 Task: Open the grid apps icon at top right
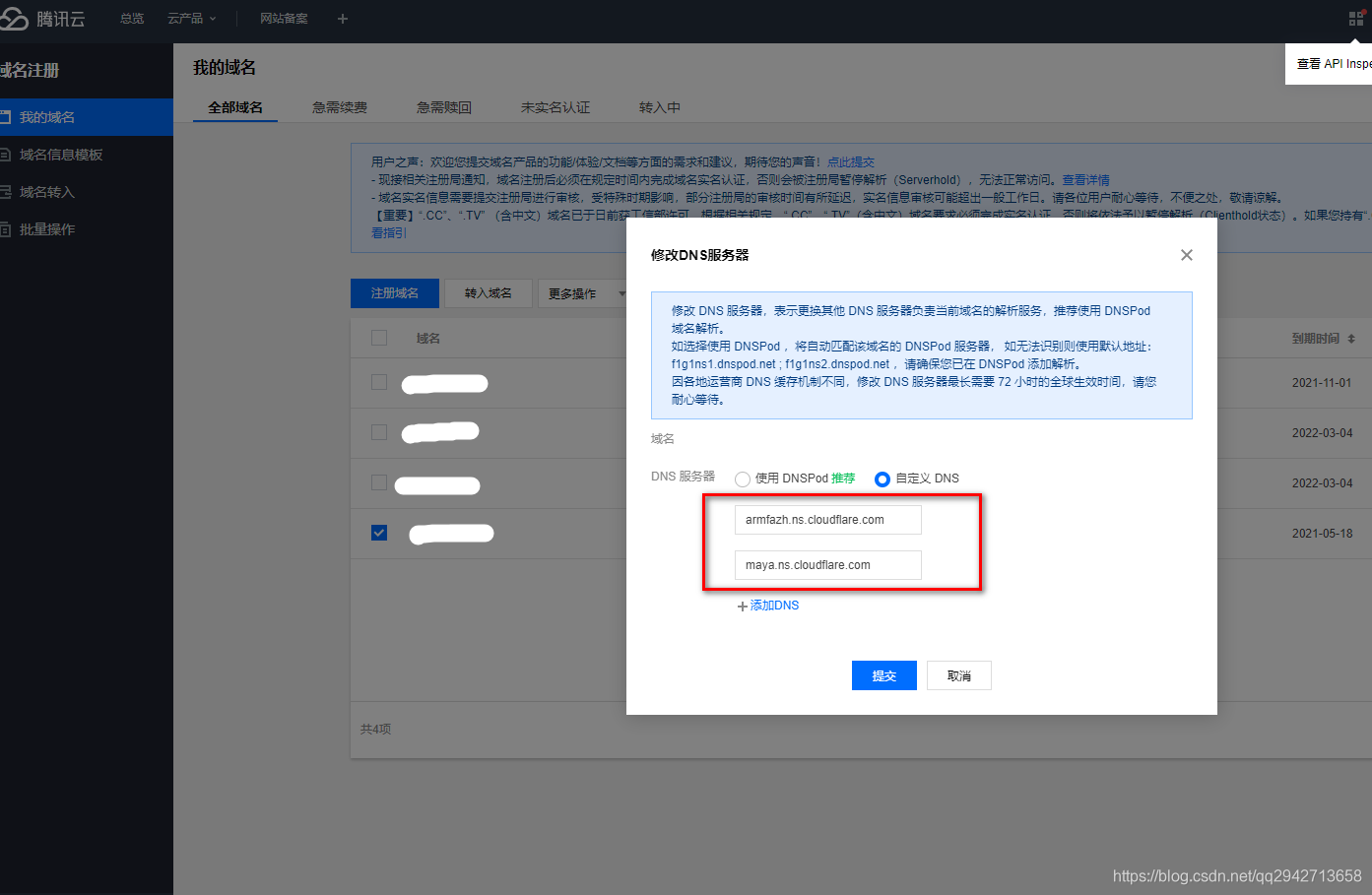pyautogui.click(x=1356, y=19)
